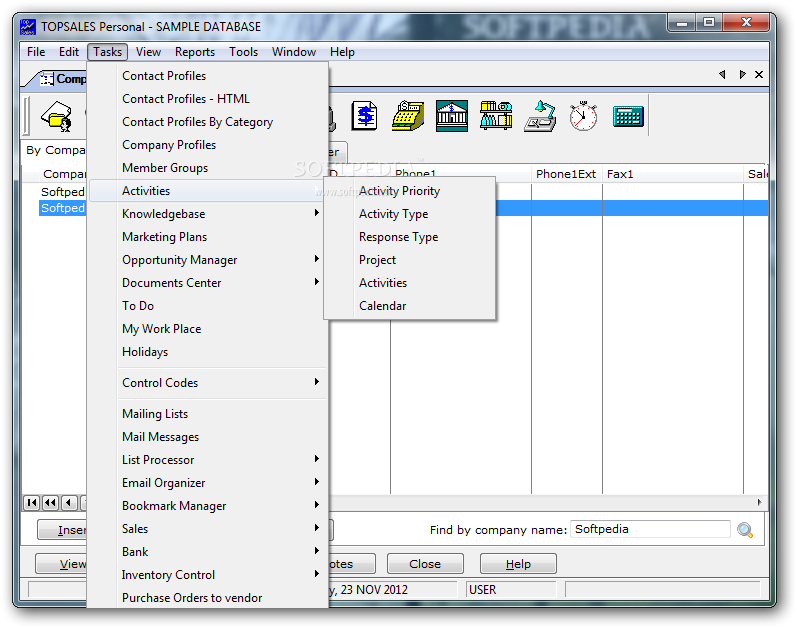Choose Response Type in submenu
The image size is (797, 628).
410,237
